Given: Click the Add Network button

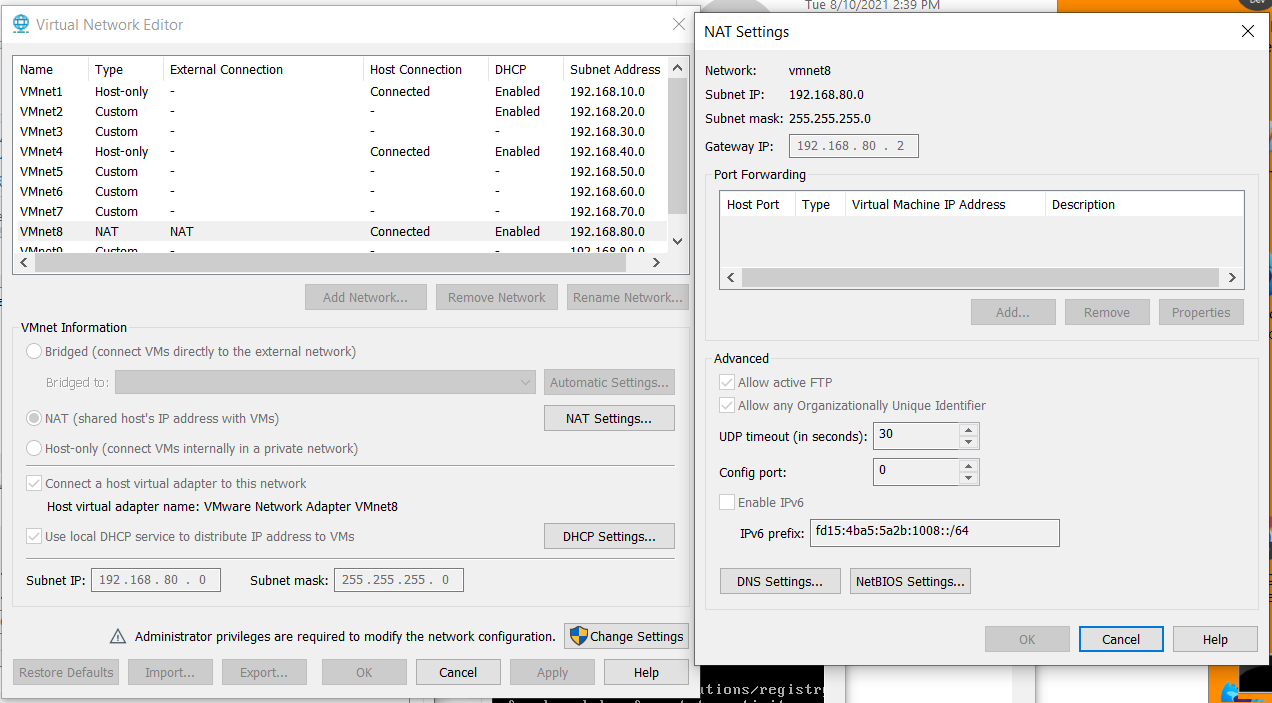Looking at the screenshot, I should [365, 297].
